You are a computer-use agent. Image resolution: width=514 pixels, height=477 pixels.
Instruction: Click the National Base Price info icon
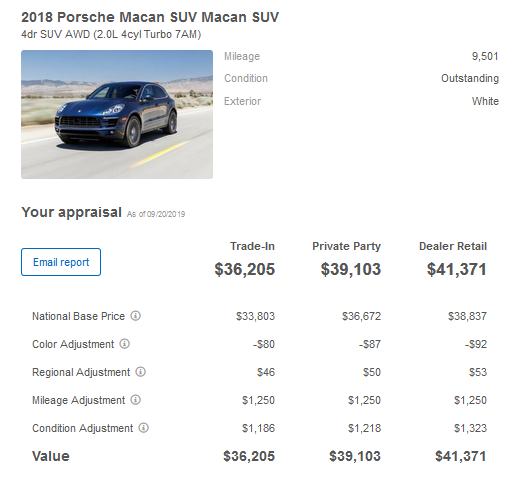tap(135, 315)
